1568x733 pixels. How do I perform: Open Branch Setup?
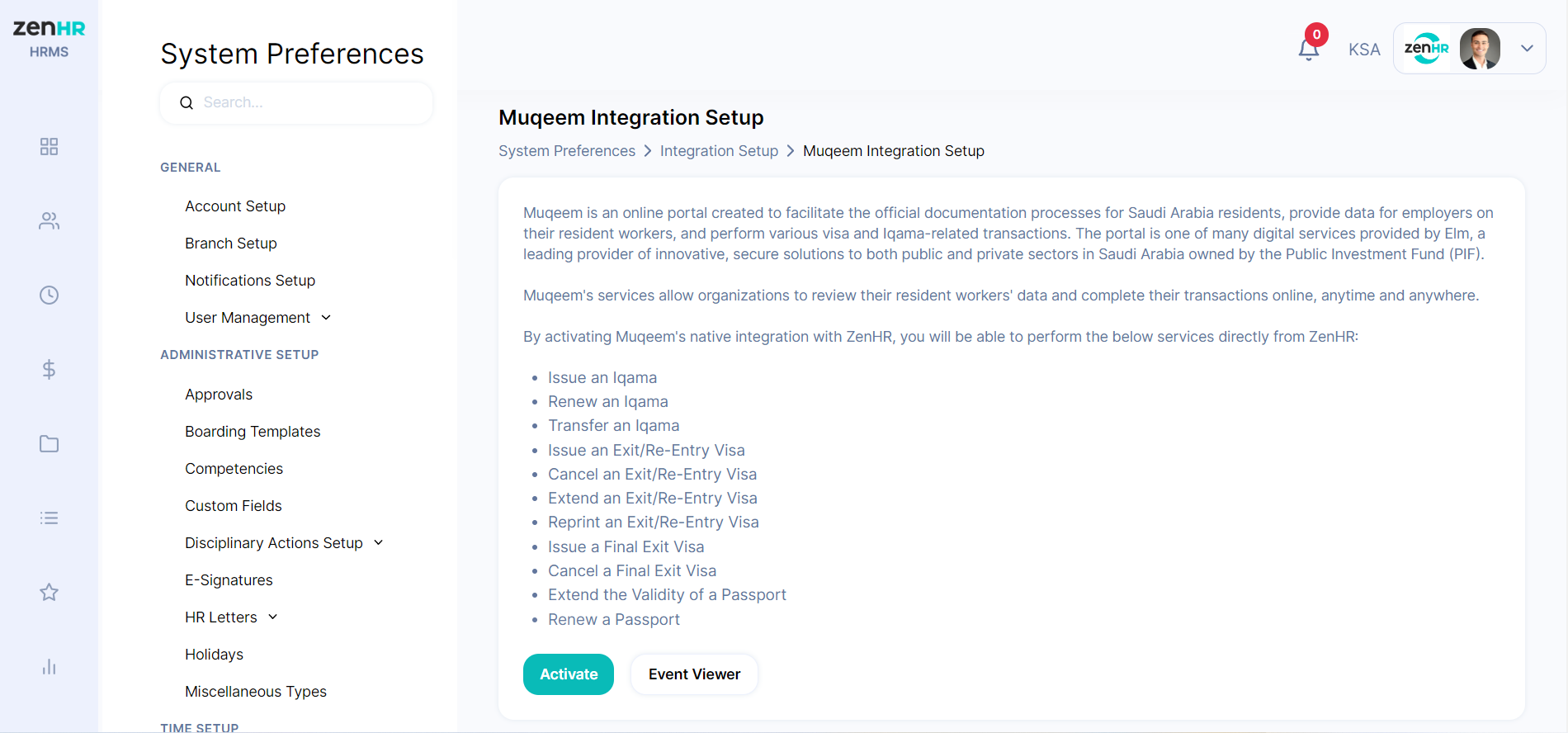[231, 244]
